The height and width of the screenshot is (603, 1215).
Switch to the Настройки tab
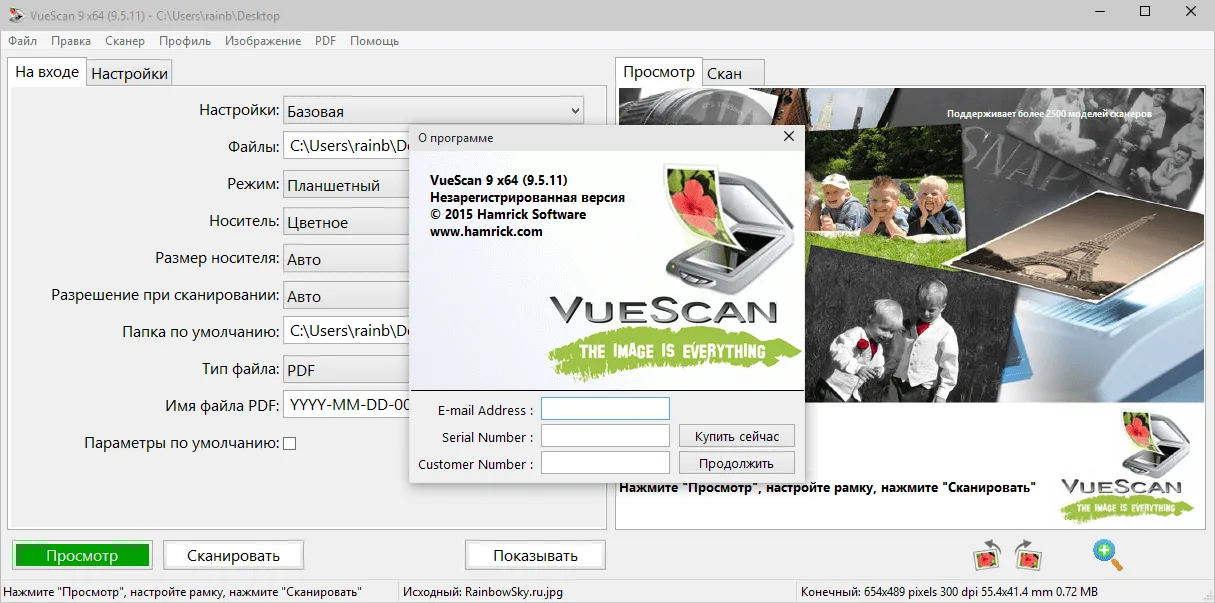(x=130, y=73)
